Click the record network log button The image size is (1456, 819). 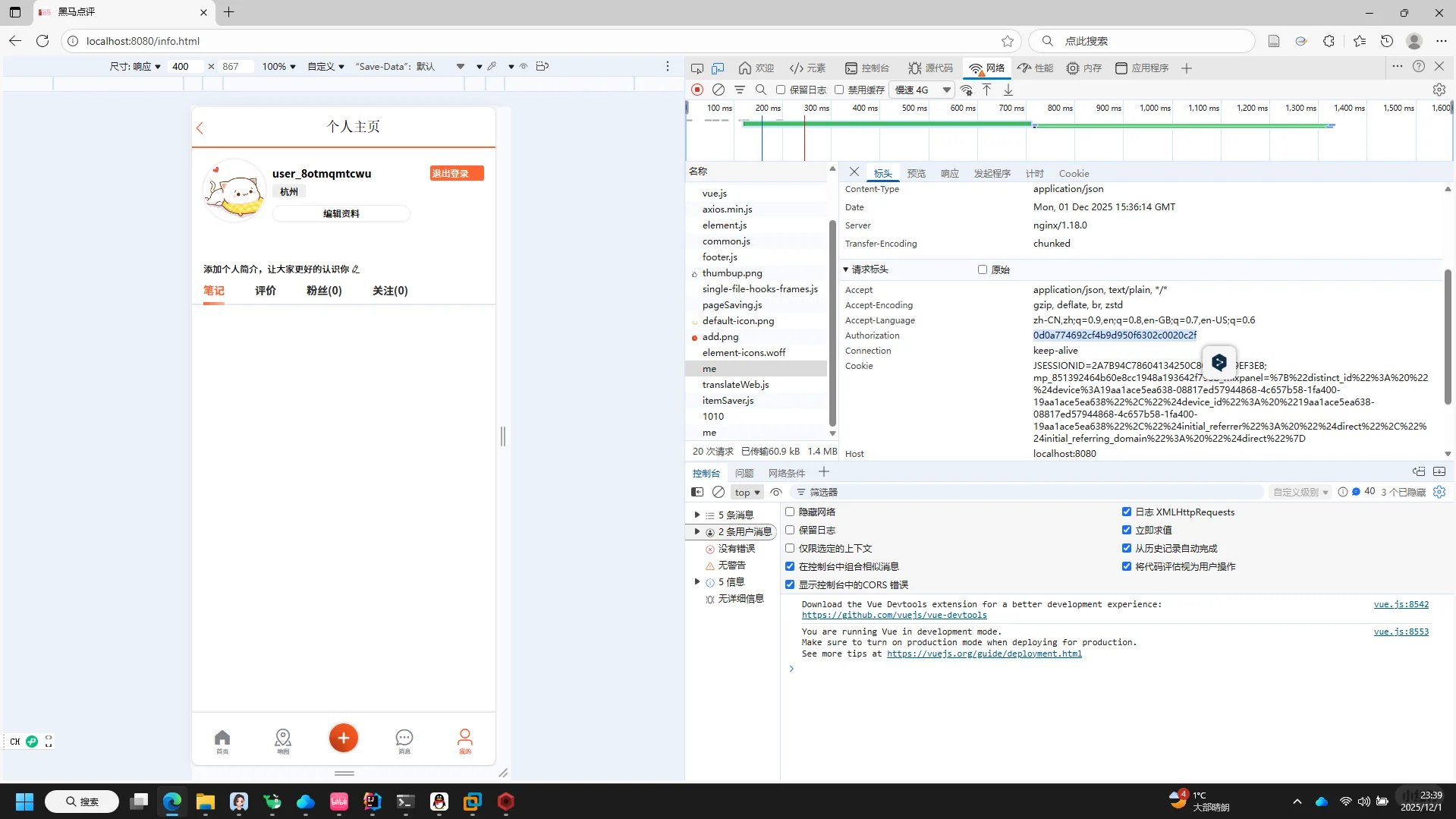point(697,90)
